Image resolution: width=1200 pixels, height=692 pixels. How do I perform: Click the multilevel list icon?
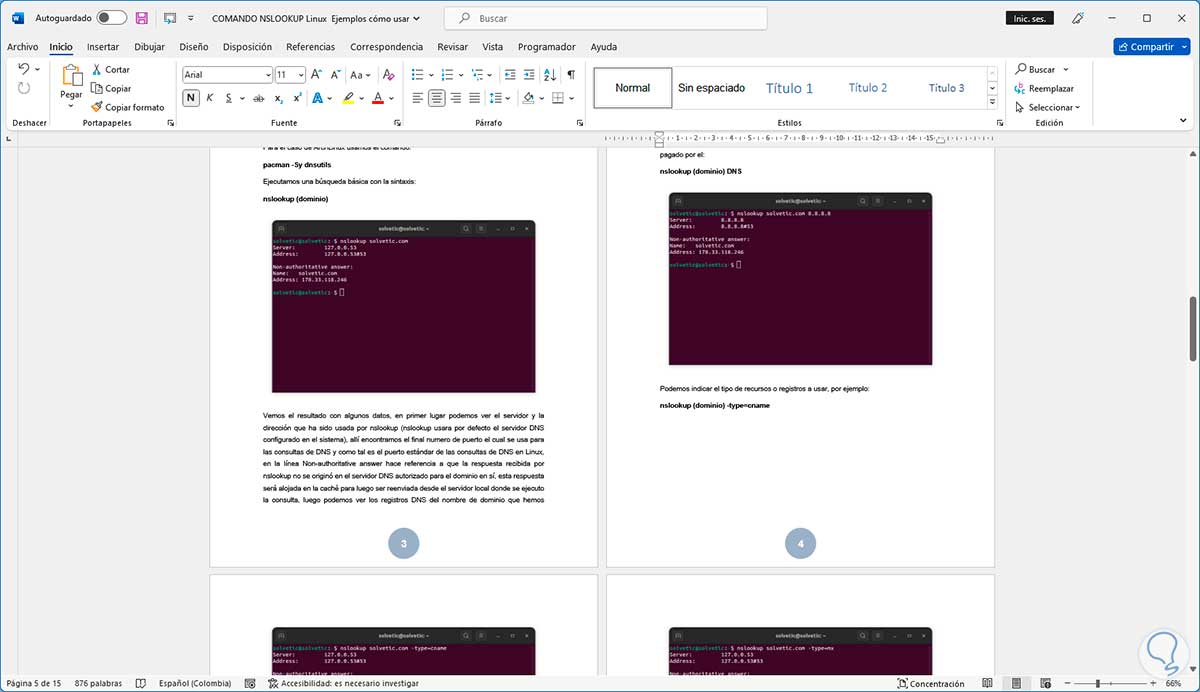(478, 74)
